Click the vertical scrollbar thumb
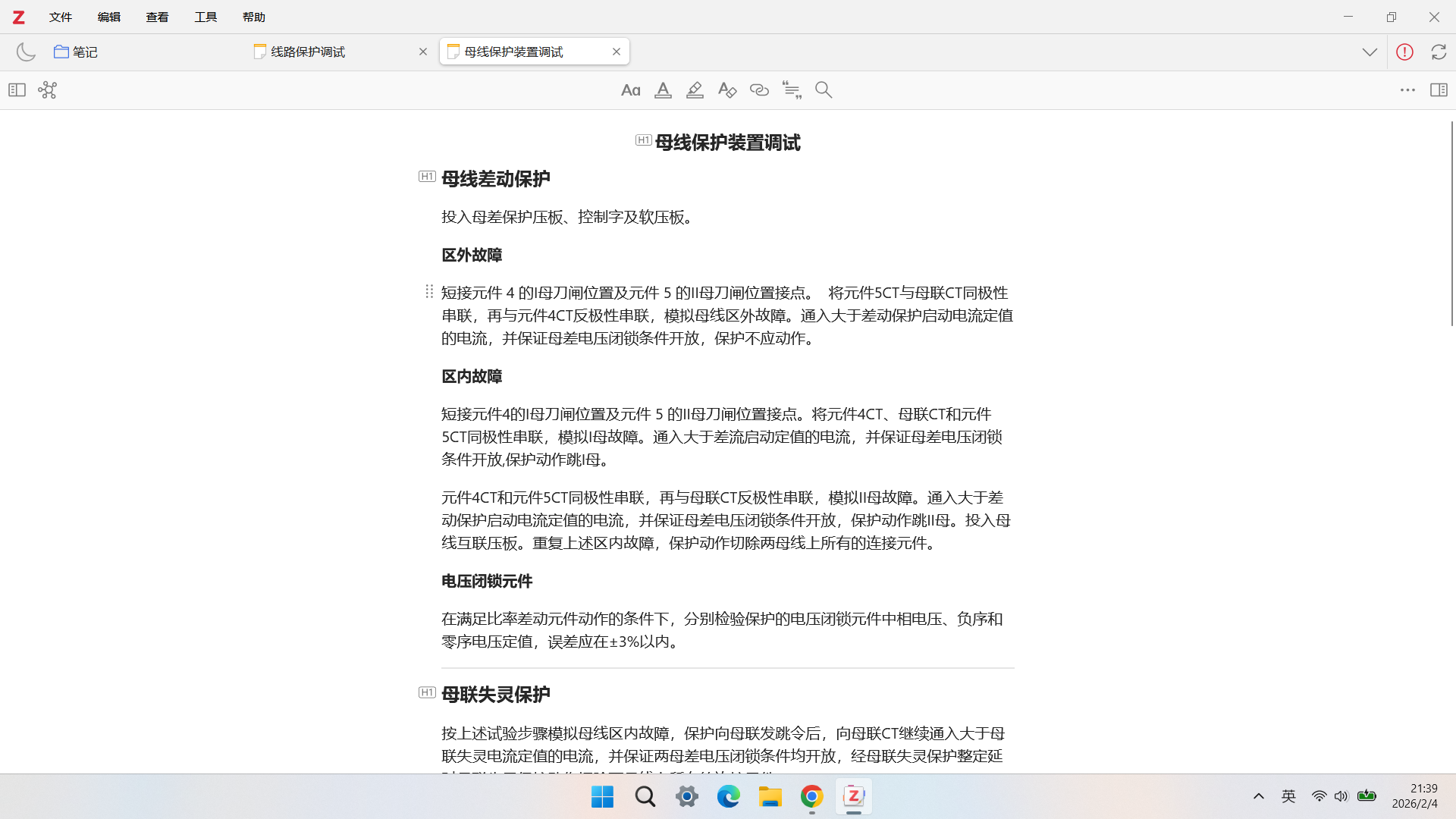This screenshot has height=819, width=1456. click(1451, 224)
